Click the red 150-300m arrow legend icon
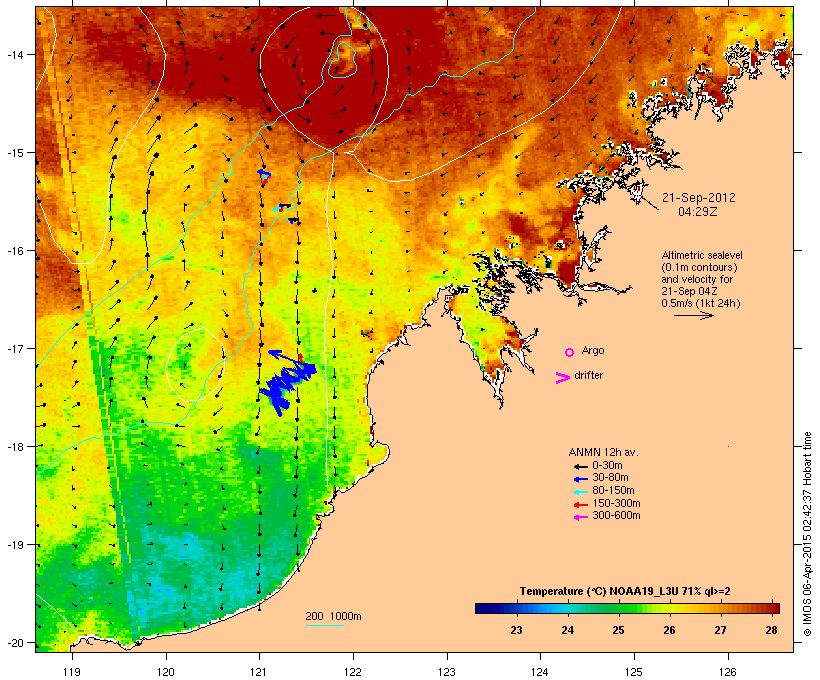The image size is (820, 680). (x=580, y=505)
